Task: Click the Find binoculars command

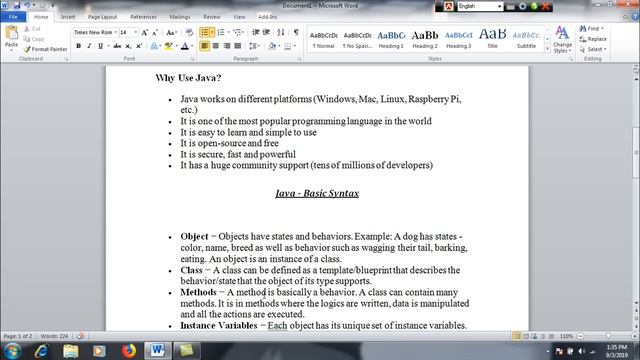Action: click(x=591, y=29)
